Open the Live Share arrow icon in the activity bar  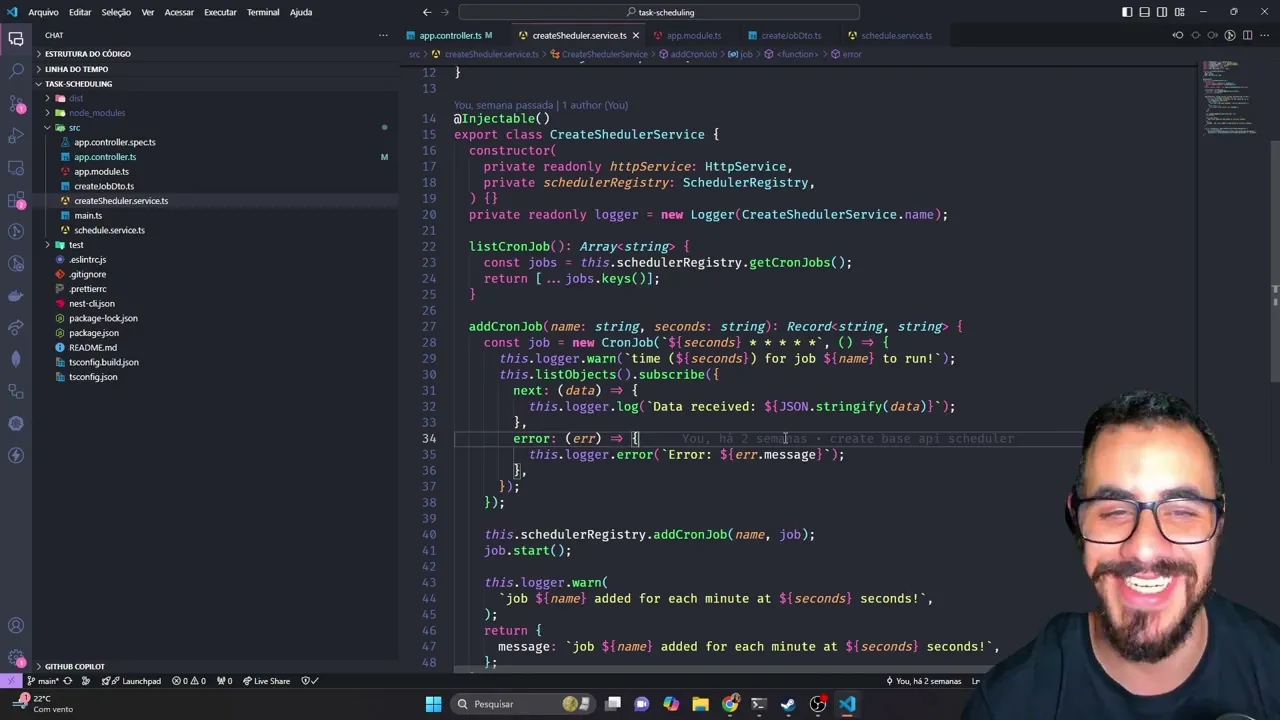(x=16, y=327)
